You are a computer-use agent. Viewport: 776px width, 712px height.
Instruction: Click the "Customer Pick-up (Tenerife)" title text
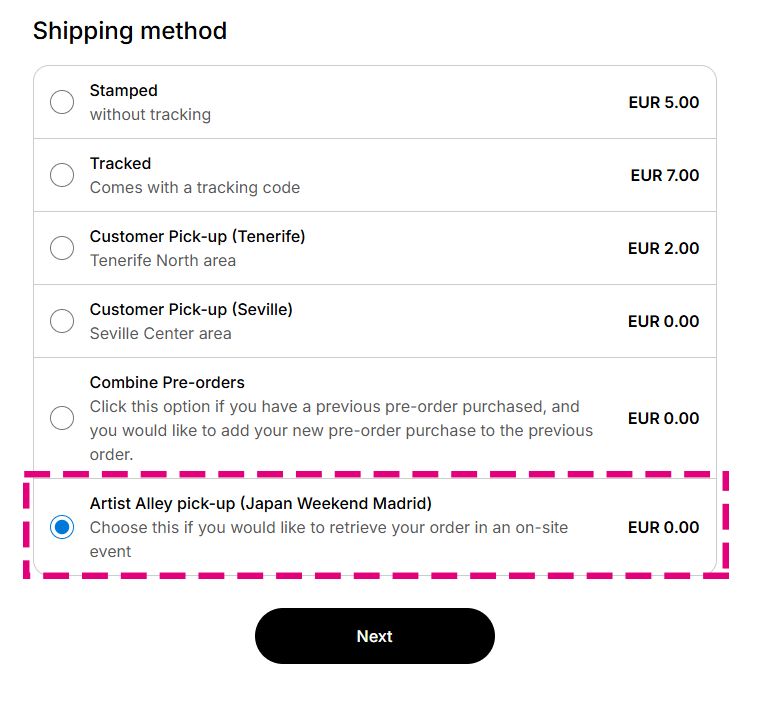pyautogui.click(x=197, y=236)
